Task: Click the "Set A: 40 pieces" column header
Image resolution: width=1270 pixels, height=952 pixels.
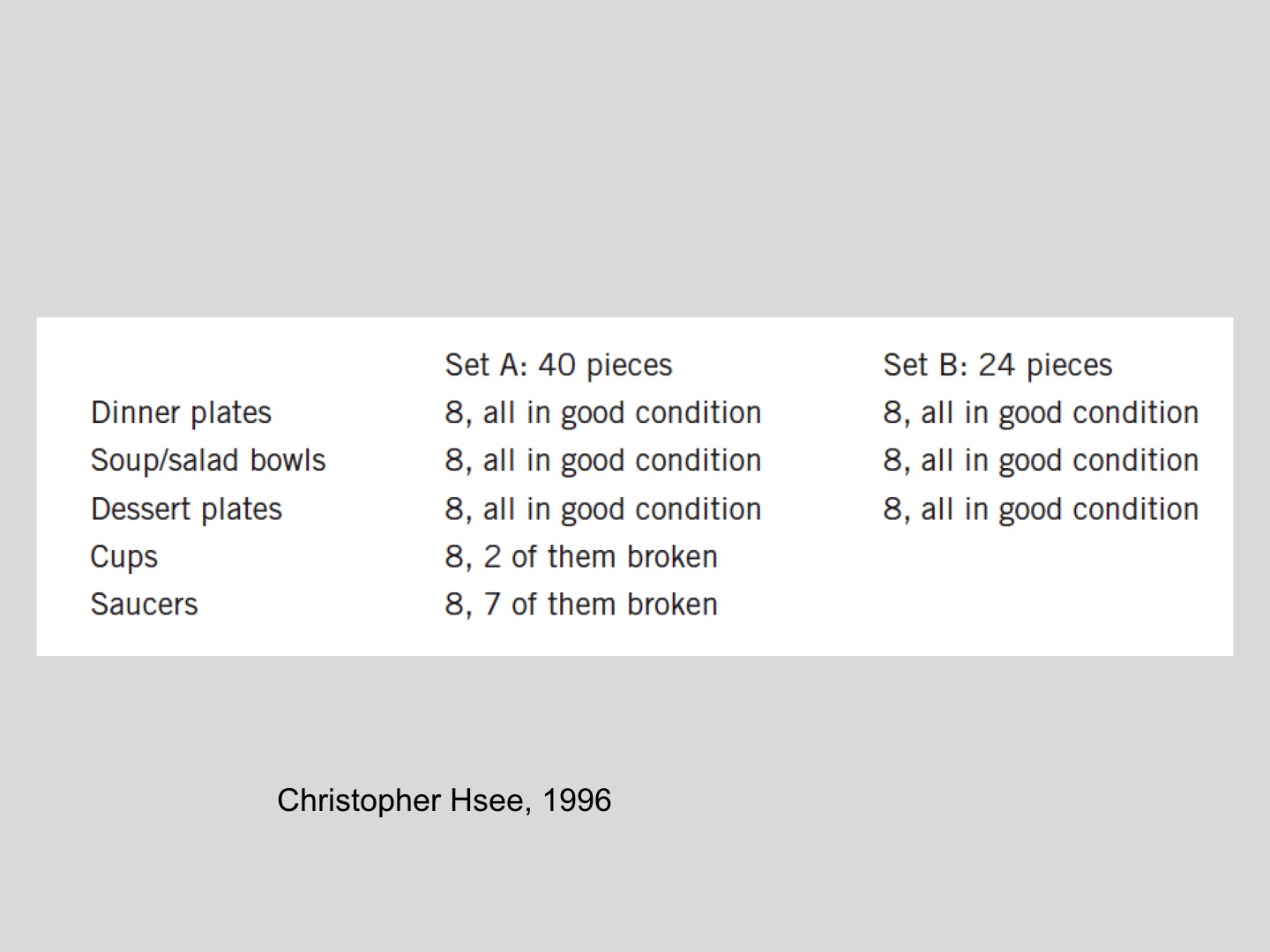Action: click(x=558, y=365)
